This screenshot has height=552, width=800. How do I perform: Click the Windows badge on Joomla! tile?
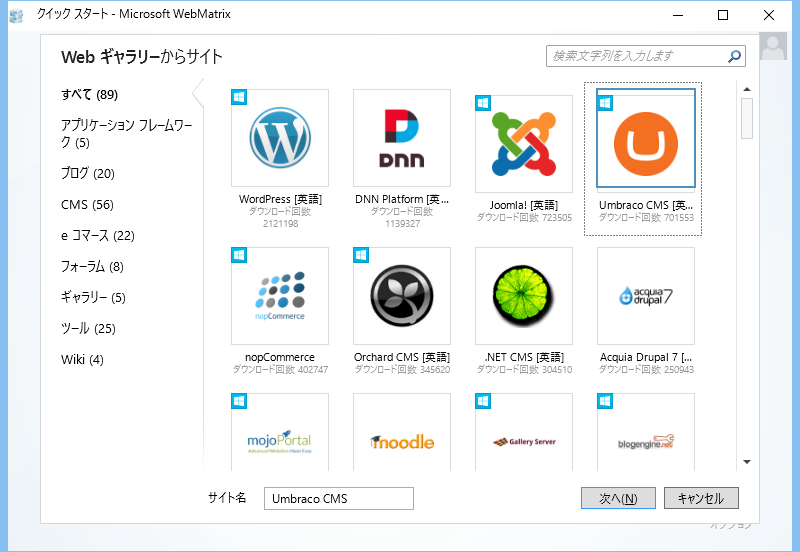[x=483, y=103]
